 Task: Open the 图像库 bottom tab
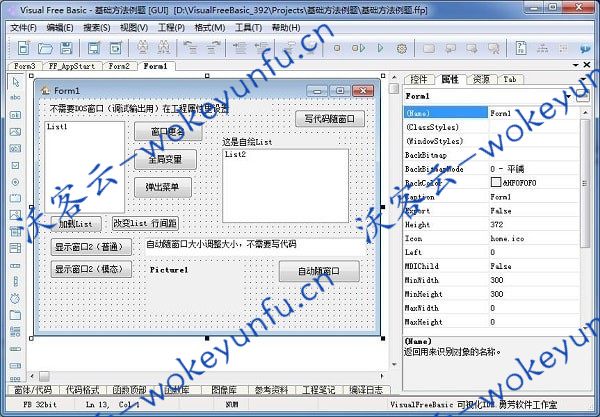click(x=224, y=390)
